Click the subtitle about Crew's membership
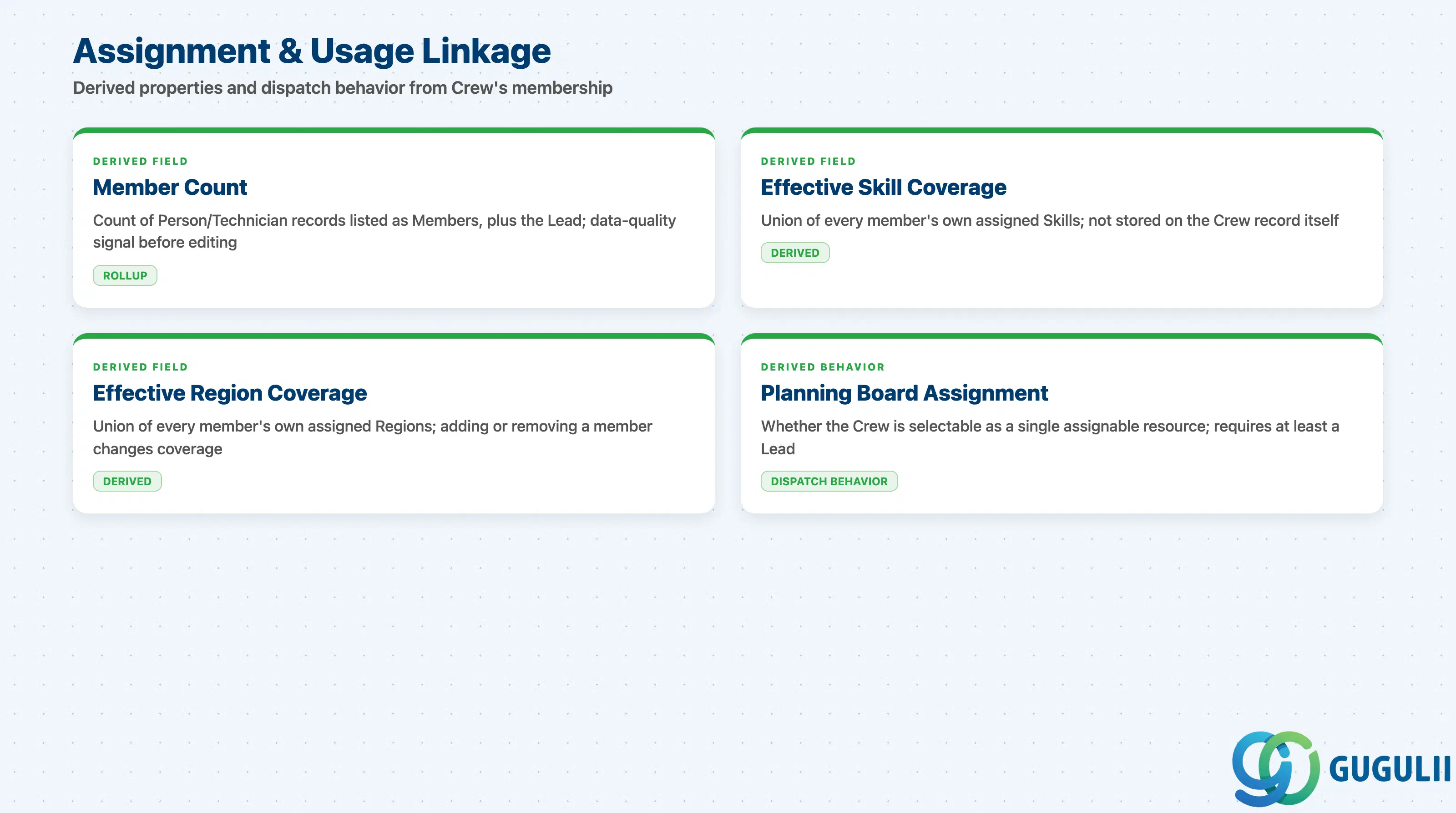1456x813 pixels. 343,88
